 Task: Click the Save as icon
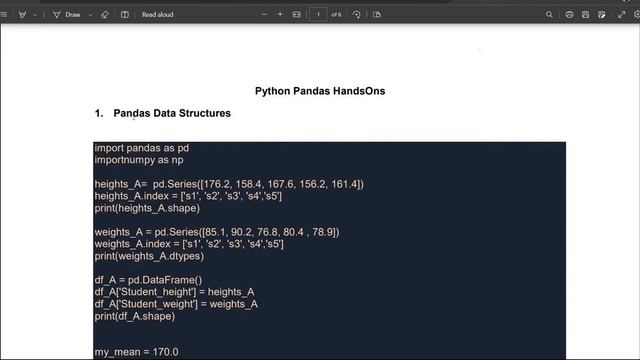pos(602,15)
